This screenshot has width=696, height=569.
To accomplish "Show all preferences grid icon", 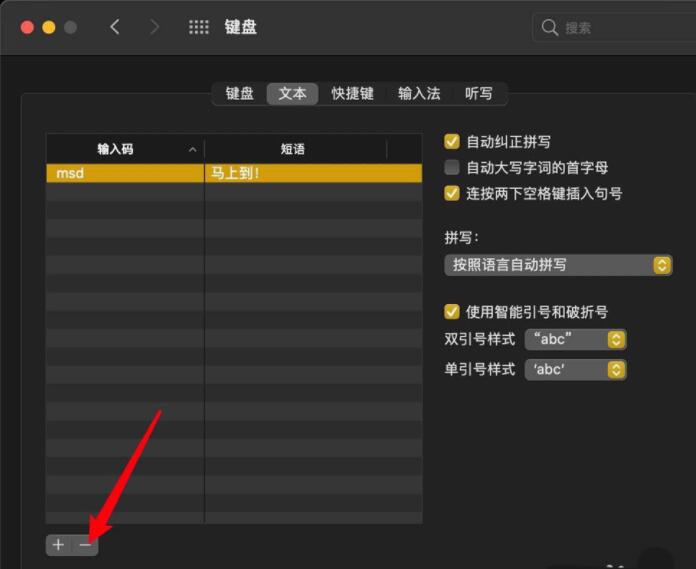I will coord(198,27).
